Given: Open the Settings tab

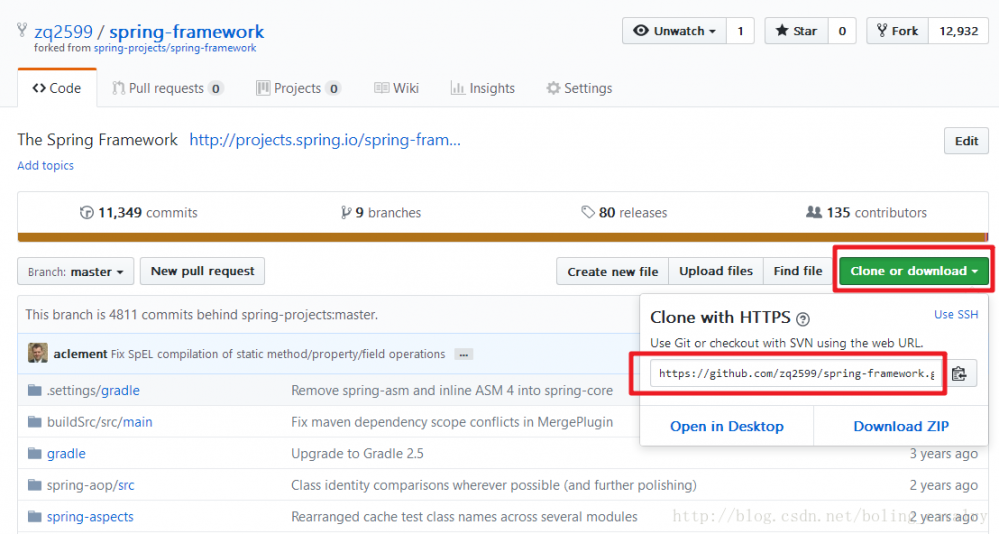Looking at the screenshot, I should [579, 88].
